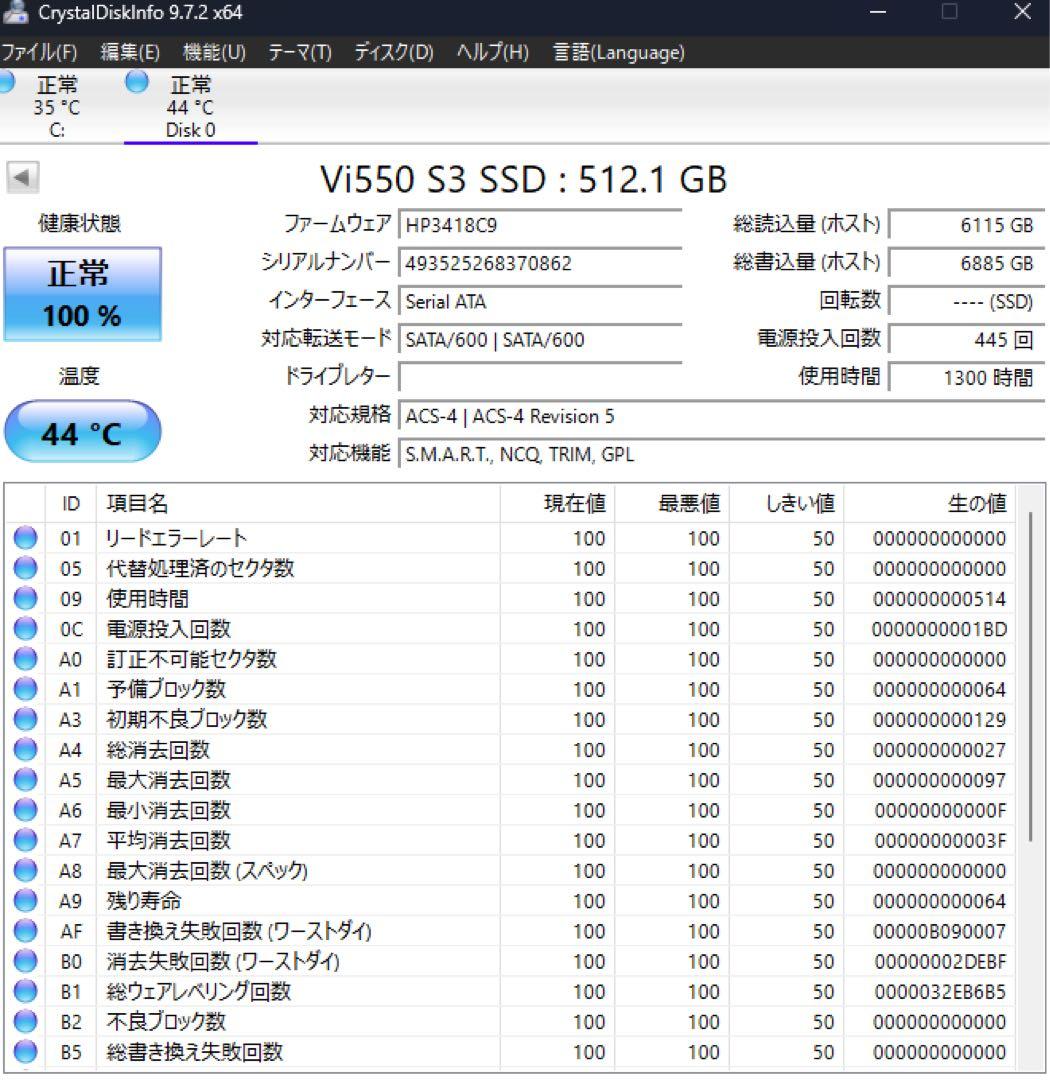This screenshot has height=1080, width=1050.
Task: Click the status icon for row B2
Action: [x=25, y=1021]
